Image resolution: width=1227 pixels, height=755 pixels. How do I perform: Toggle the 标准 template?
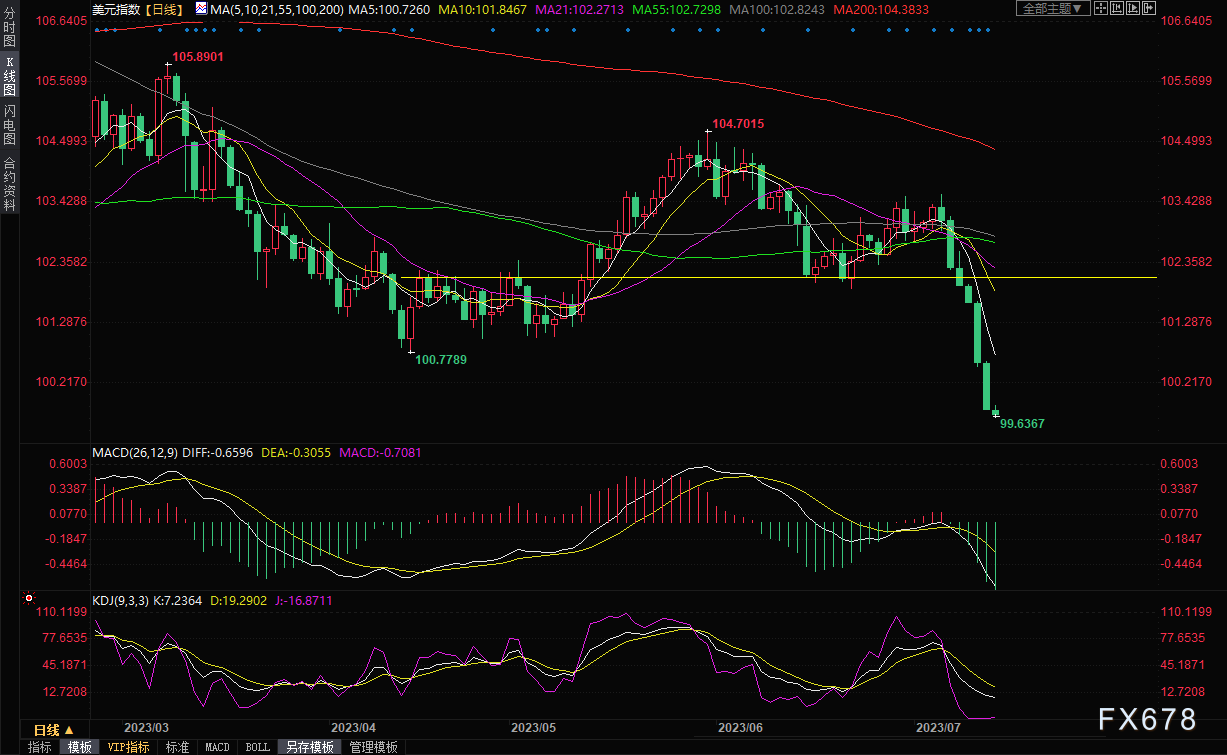(x=177, y=747)
